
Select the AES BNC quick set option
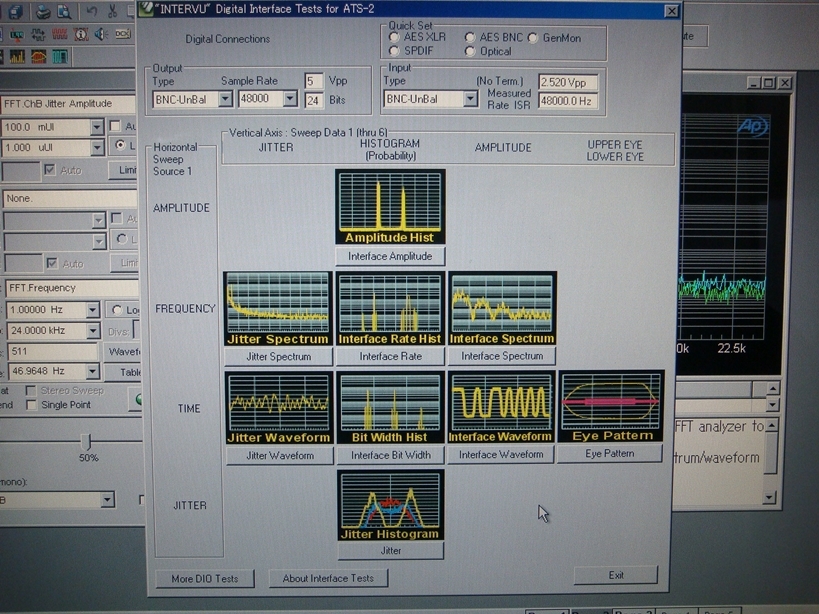click(470, 38)
